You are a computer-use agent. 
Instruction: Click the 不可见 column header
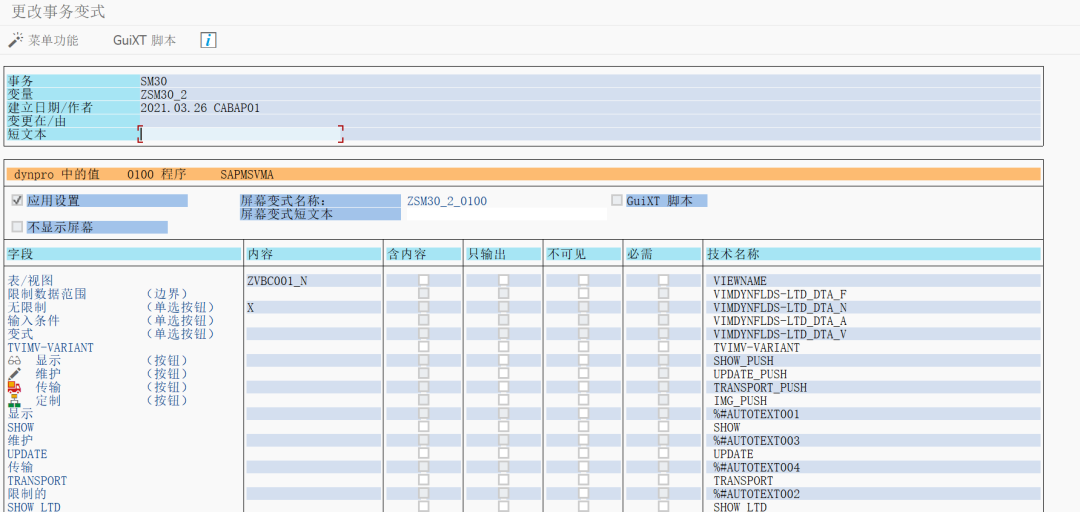point(583,254)
